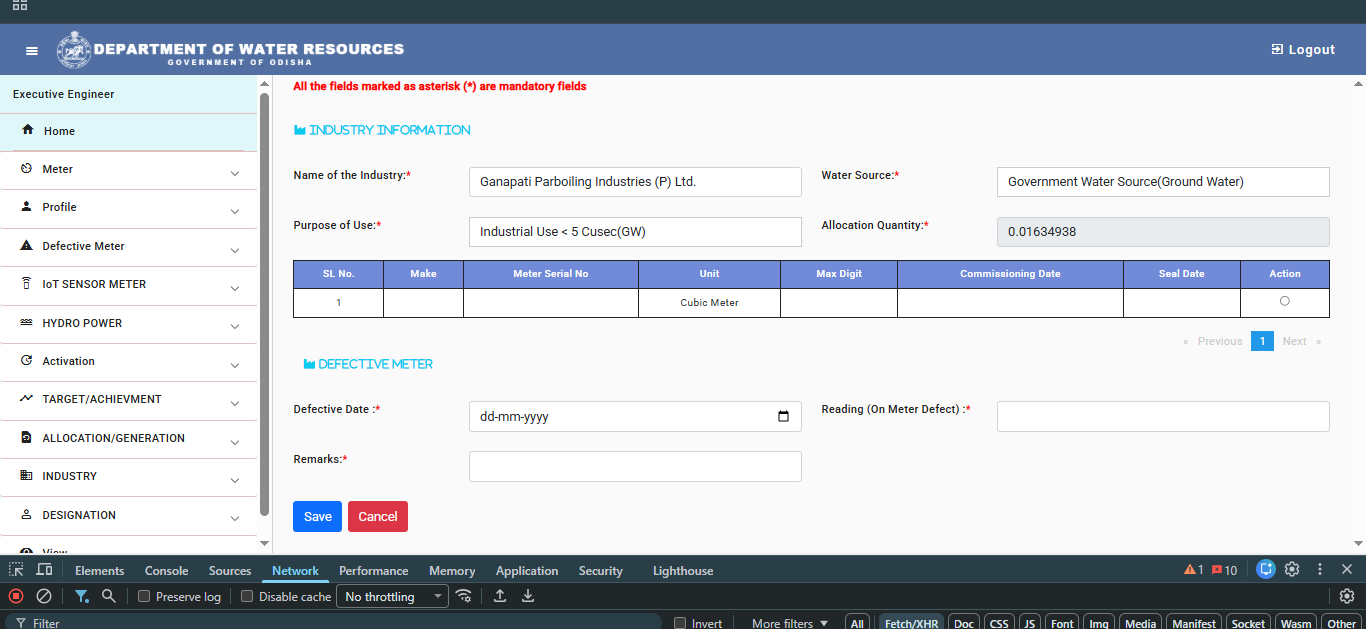
Task: Activate DevTools inspect element icon
Action: coord(17,570)
